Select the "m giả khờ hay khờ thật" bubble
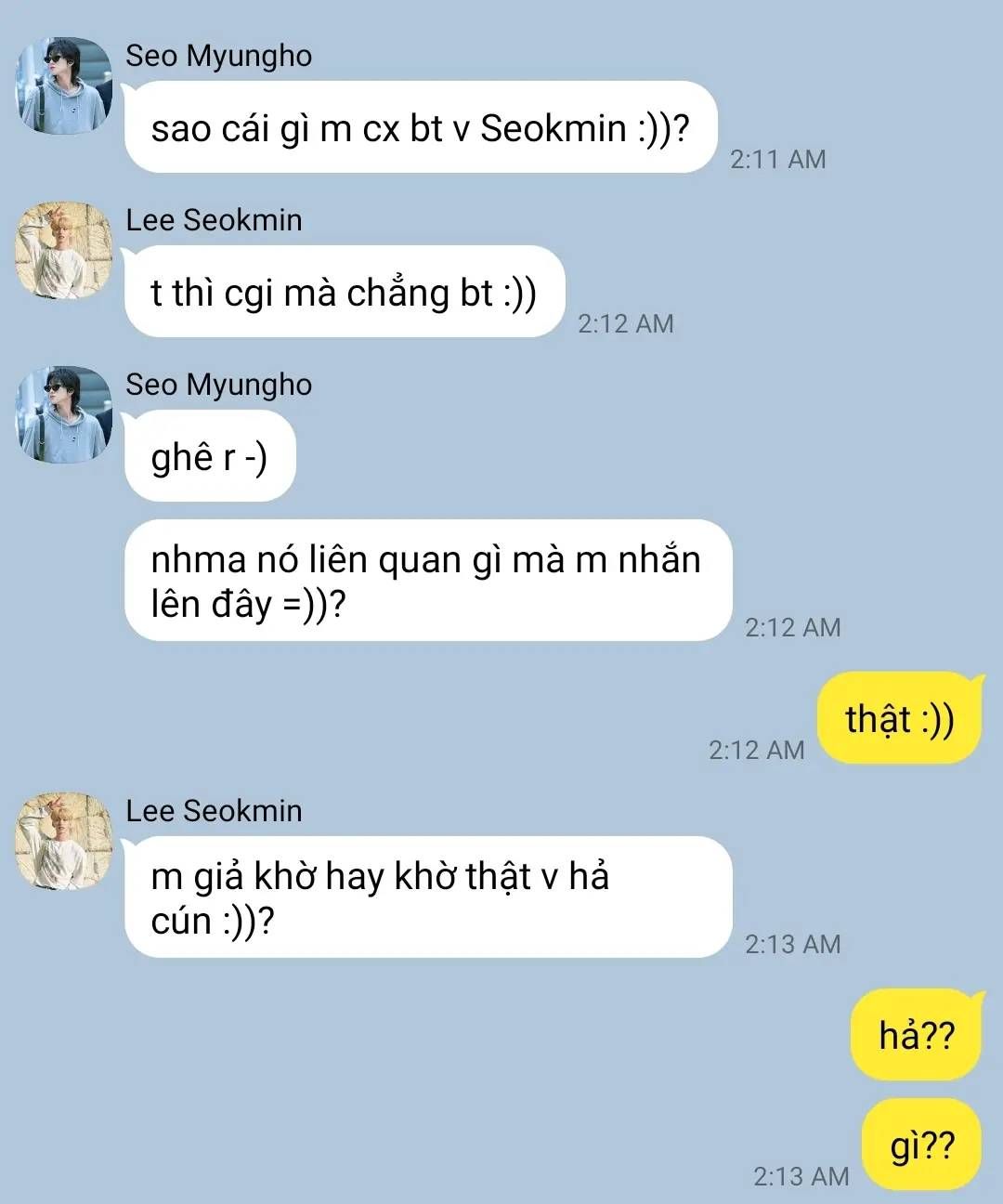 pyautogui.click(x=427, y=897)
